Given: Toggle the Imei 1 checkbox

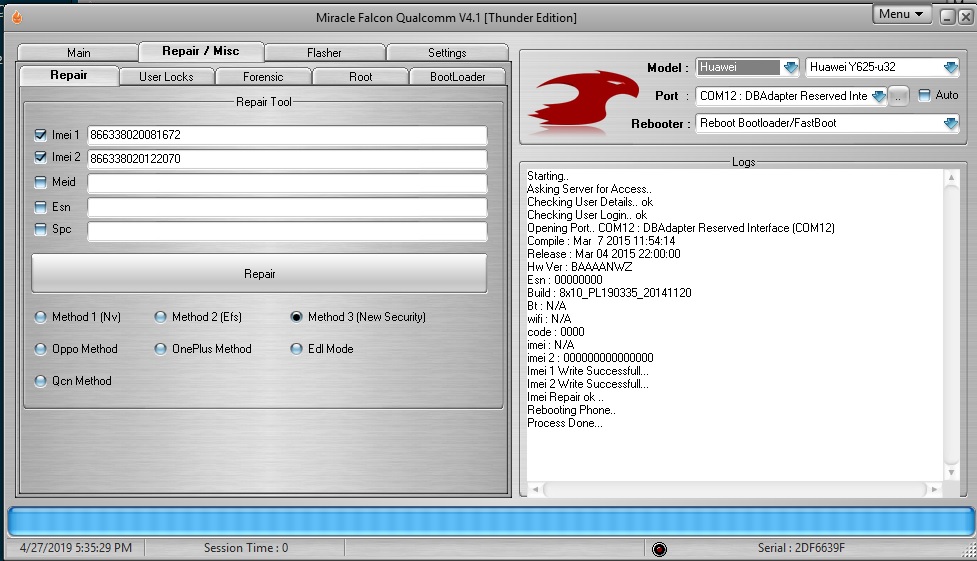Looking at the screenshot, I should point(41,135).
